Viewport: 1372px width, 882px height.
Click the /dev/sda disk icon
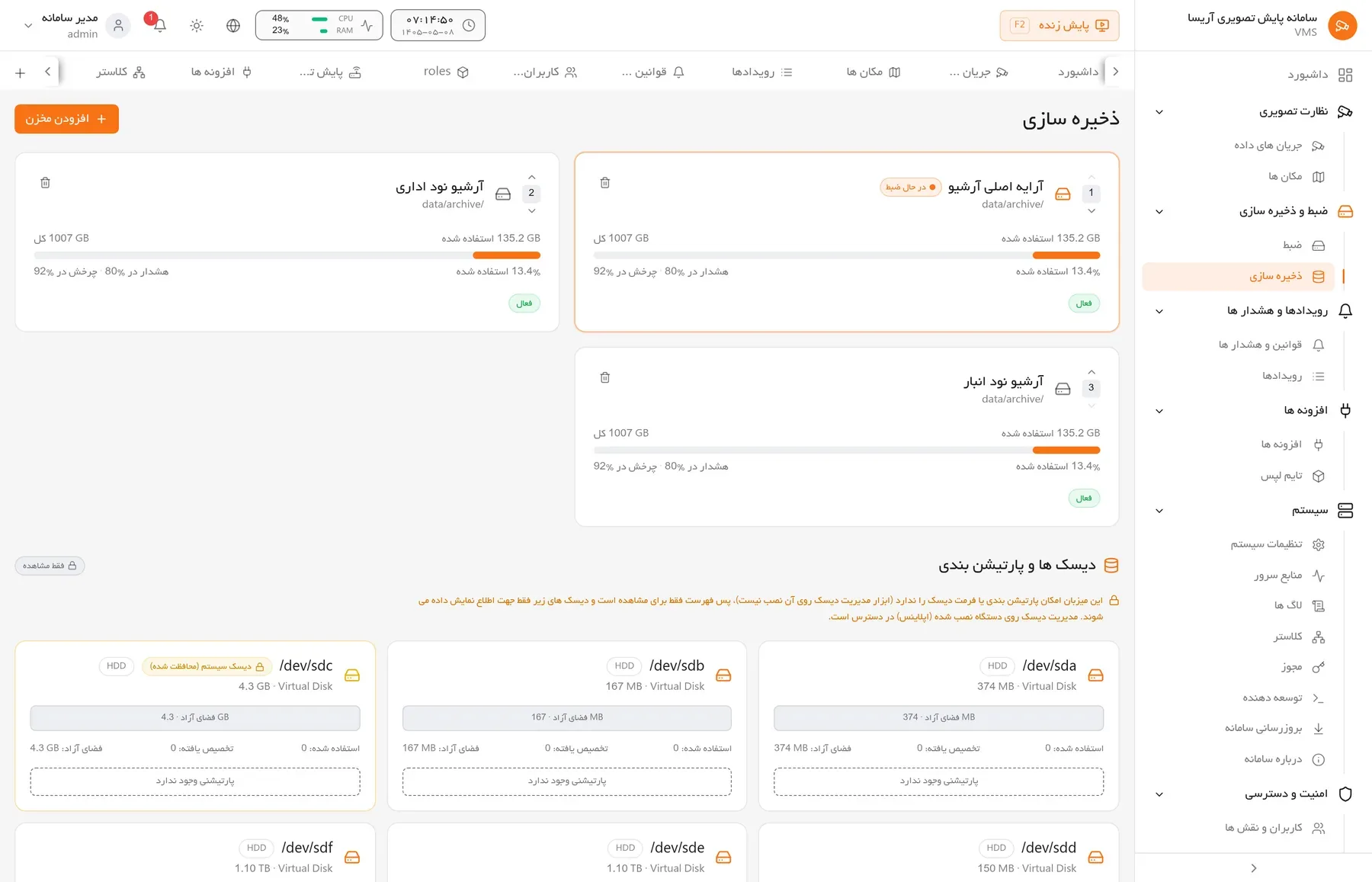pyautogui.click(x=1095, y=675)
